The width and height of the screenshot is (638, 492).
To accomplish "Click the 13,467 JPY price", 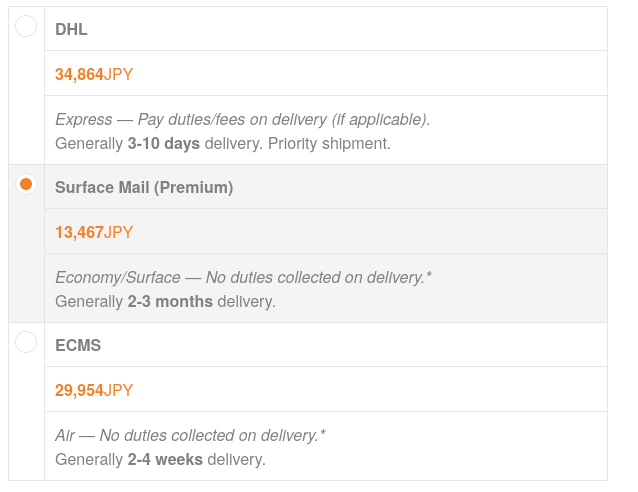I will [x=94, y=232].
